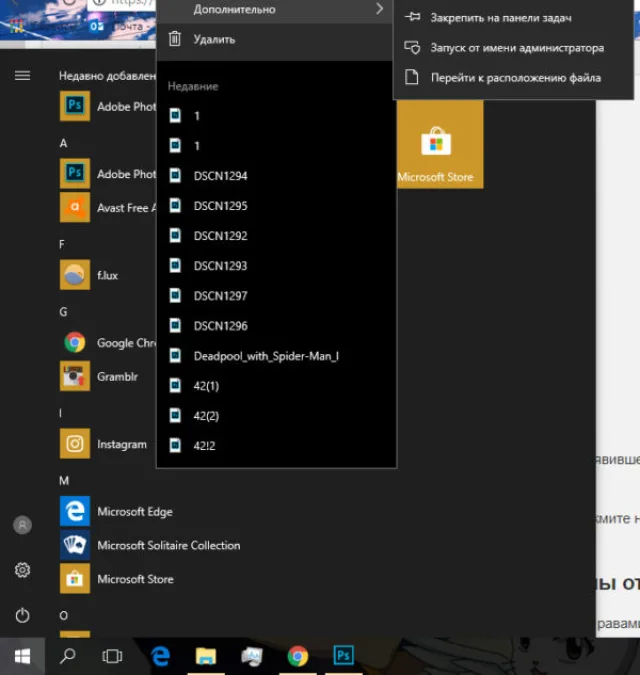Viewport: 640px width, 675px height.
Task: Select Перейти к расположению файла
Action: 513,78
